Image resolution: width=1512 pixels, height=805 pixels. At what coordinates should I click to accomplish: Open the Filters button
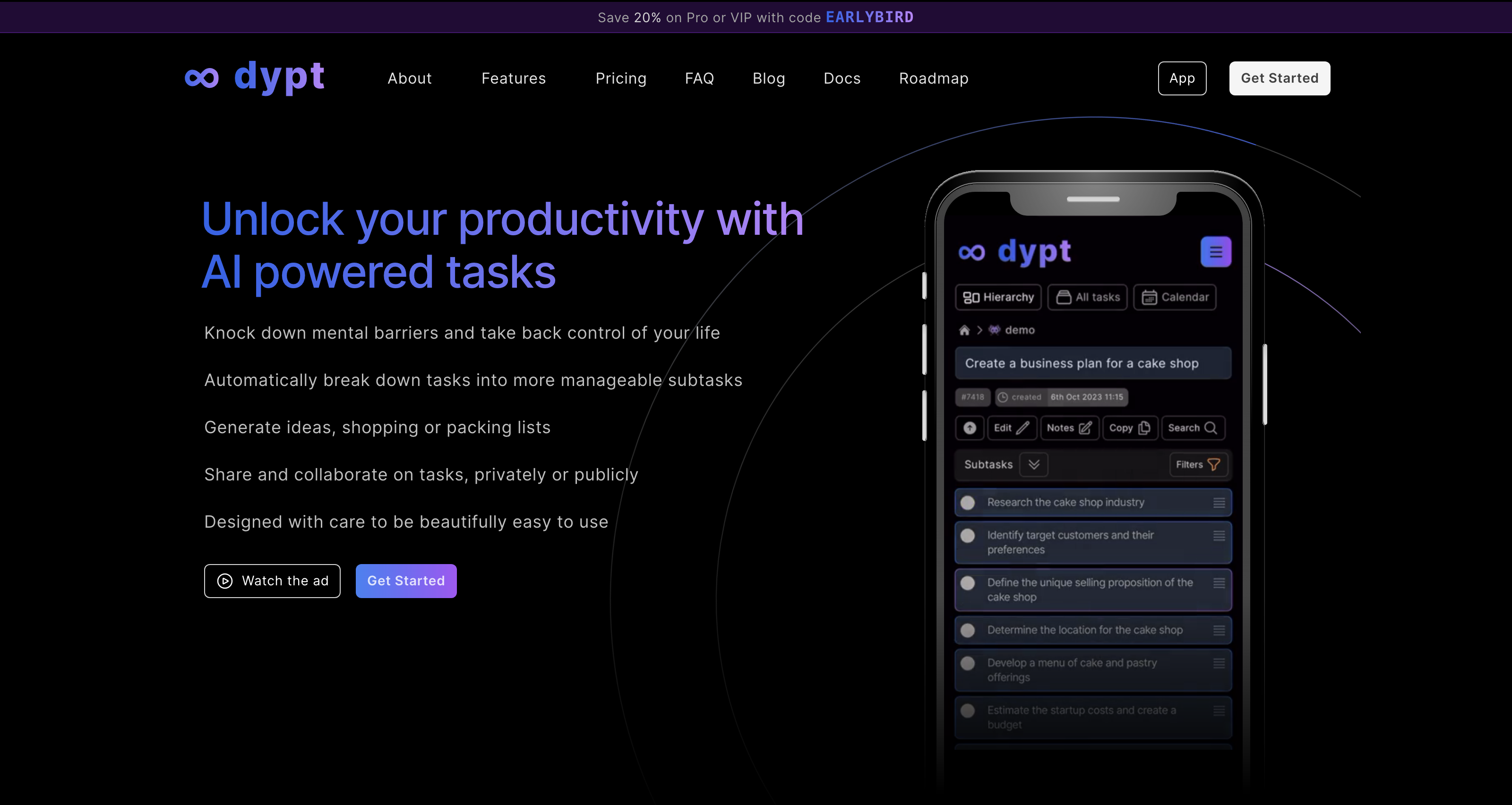click(x=1198, y=465)
